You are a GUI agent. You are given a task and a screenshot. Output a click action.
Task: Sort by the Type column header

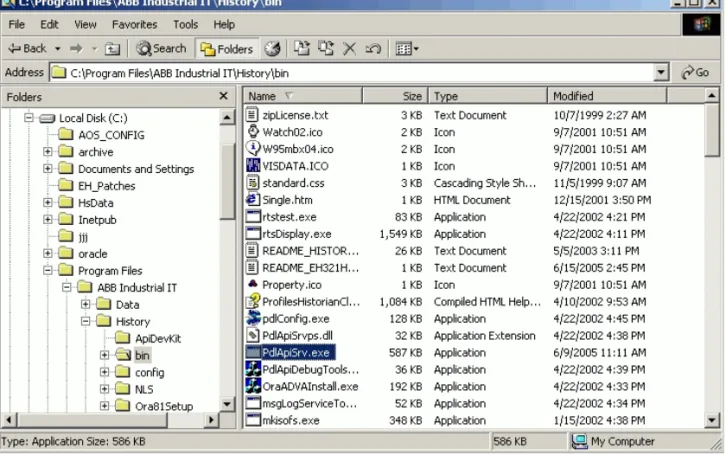(488, 96)
